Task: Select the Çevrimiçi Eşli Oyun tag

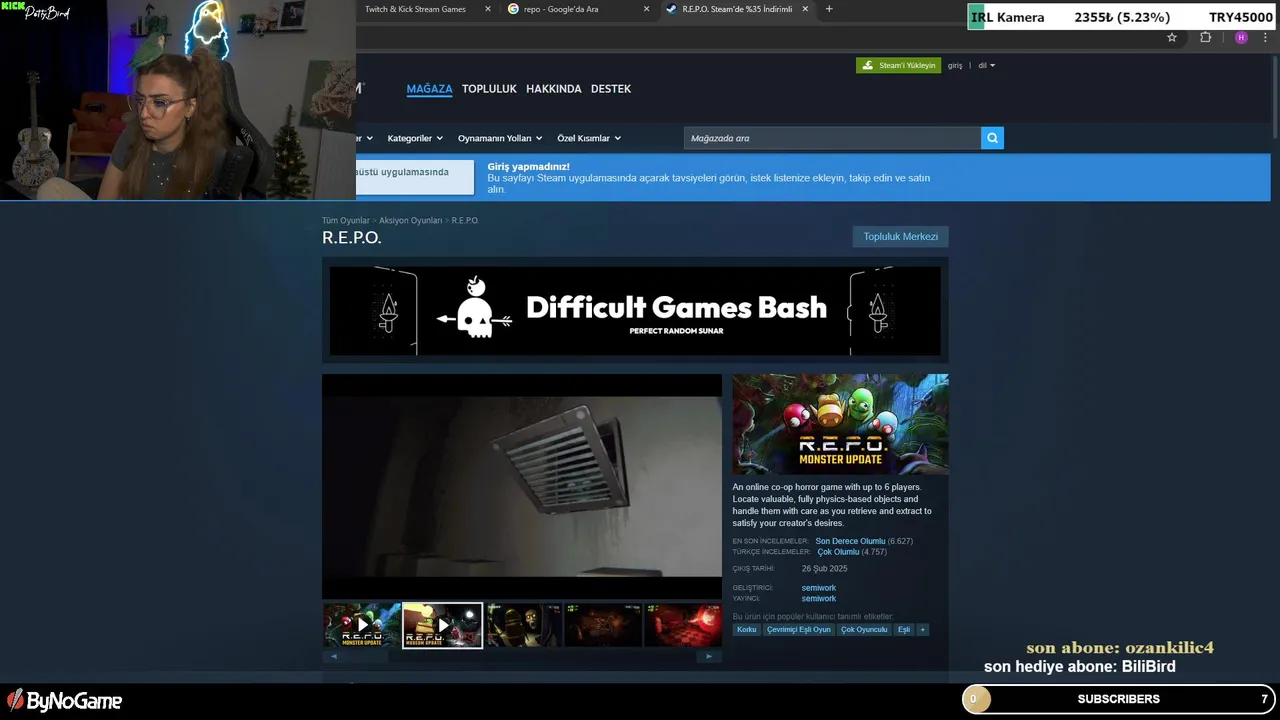Action: (799, 630)
